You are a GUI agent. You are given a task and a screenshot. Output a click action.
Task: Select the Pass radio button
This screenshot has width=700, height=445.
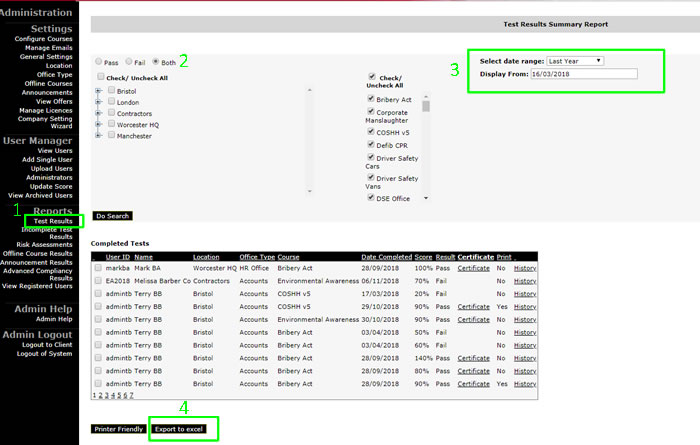tap(98, 62)
